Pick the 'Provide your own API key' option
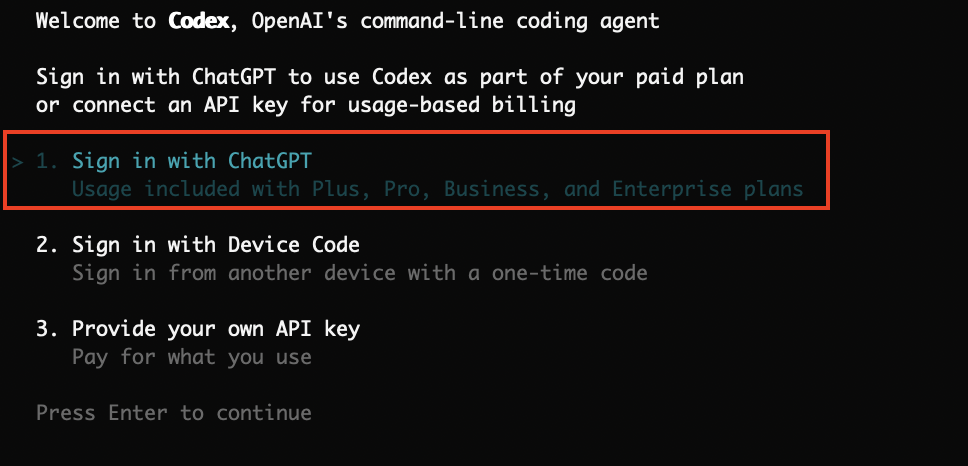 point(216,328)
